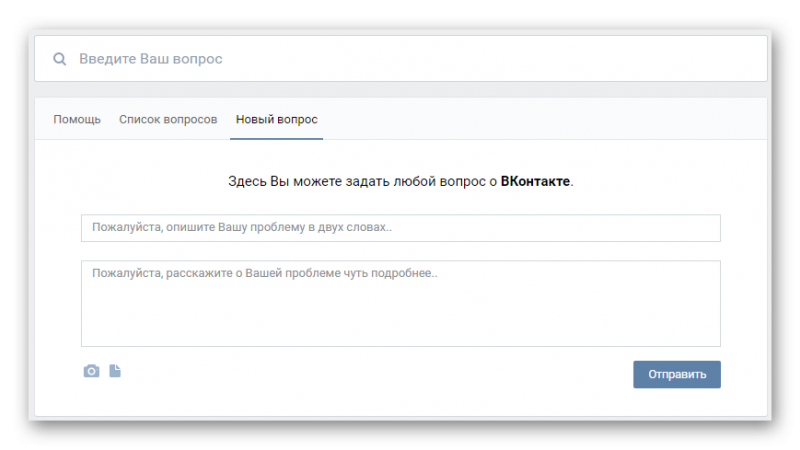
Task: Attach a photo using the camera icon
Action: coord(91,371)
